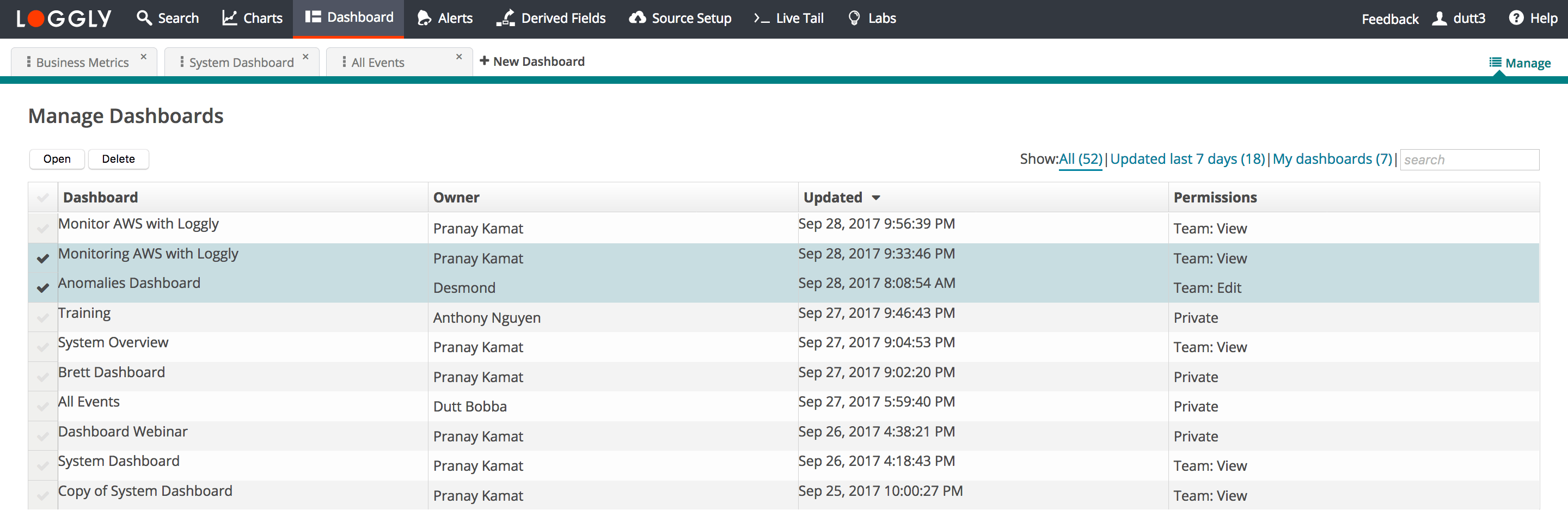
Task: Click inside the dashboard search field
Action: point(1469,159)
